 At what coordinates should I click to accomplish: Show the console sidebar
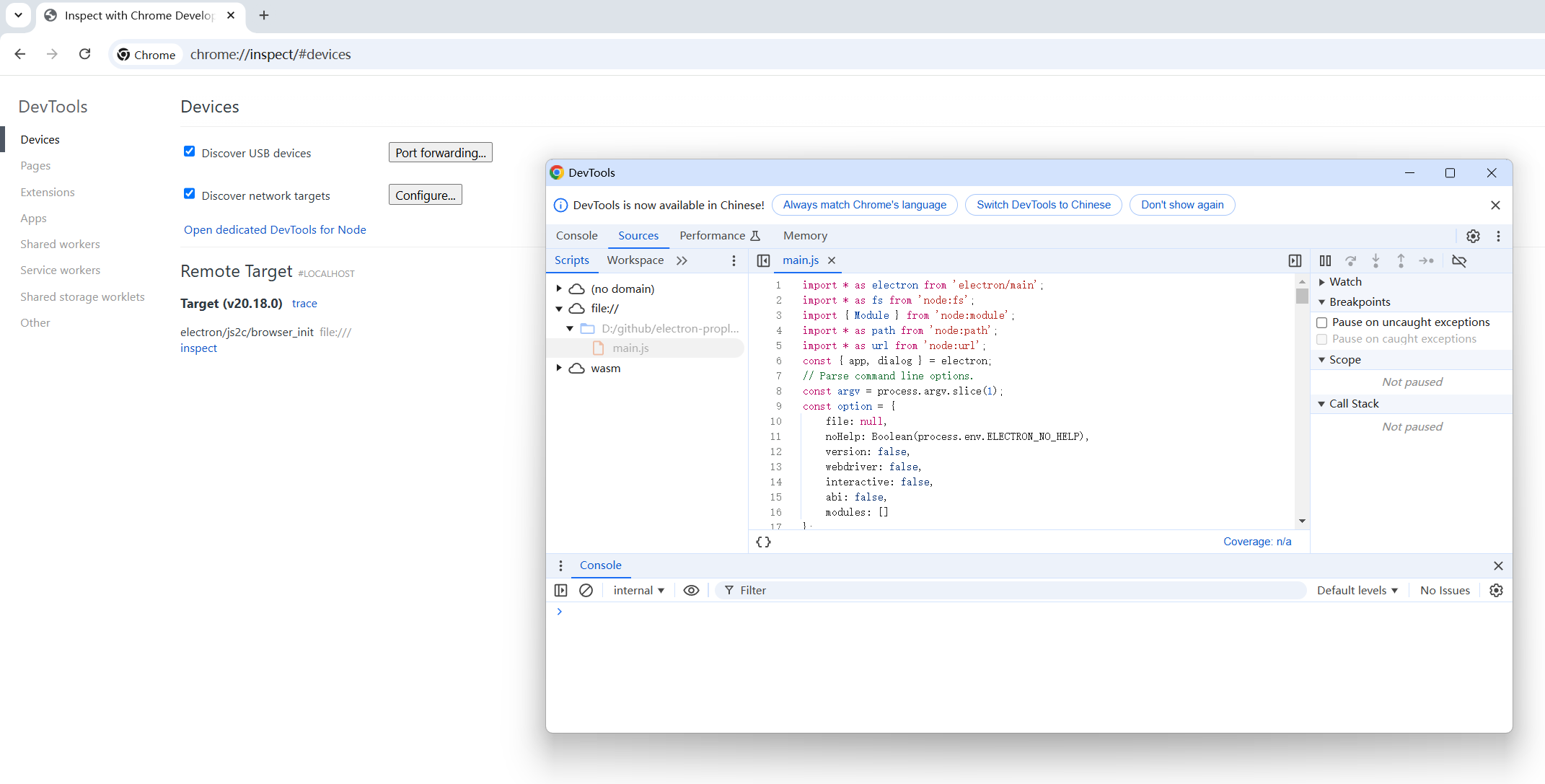click(560, 590)
